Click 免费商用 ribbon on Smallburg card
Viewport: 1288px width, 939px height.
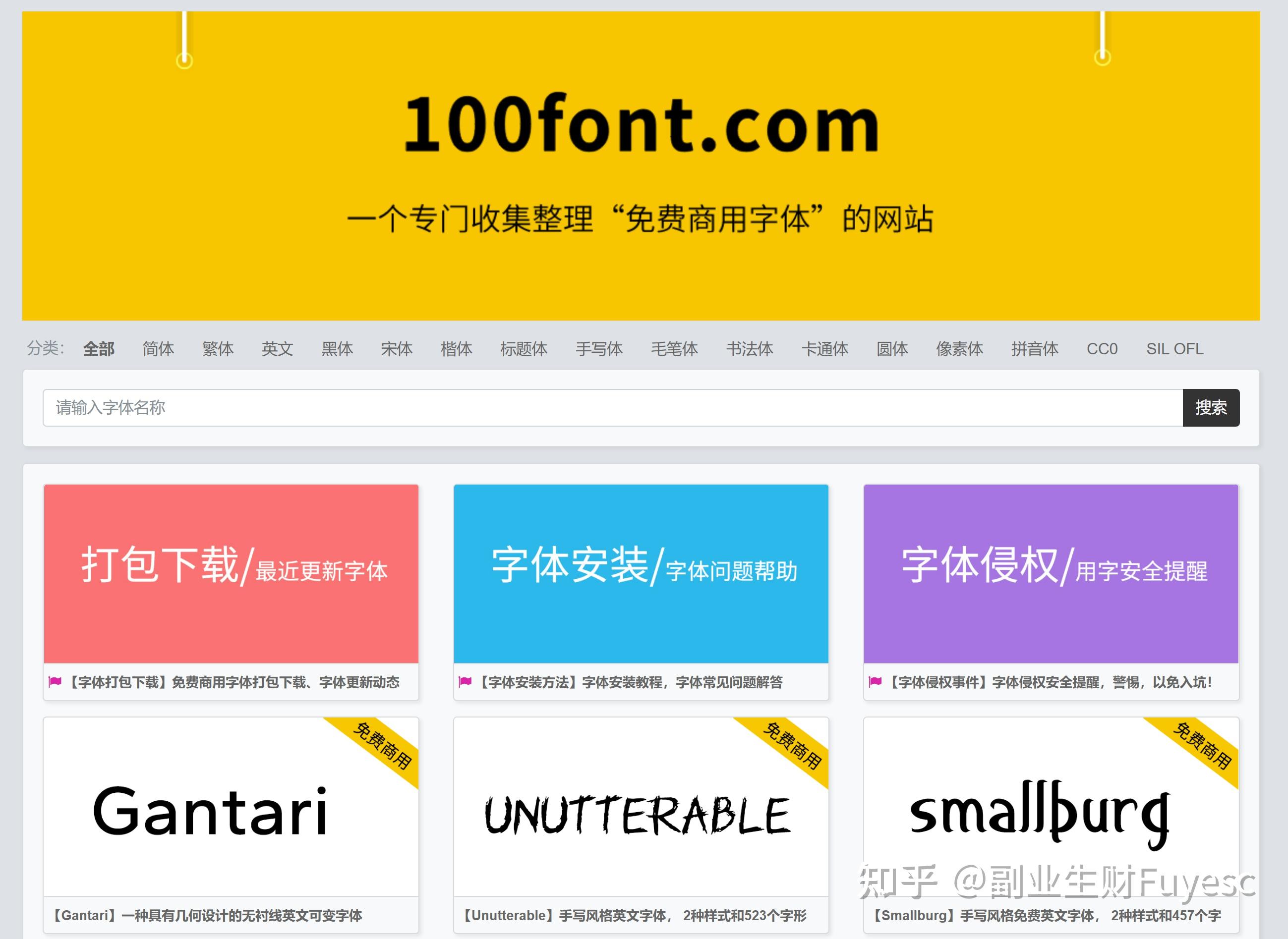[x=1202, y=746]
